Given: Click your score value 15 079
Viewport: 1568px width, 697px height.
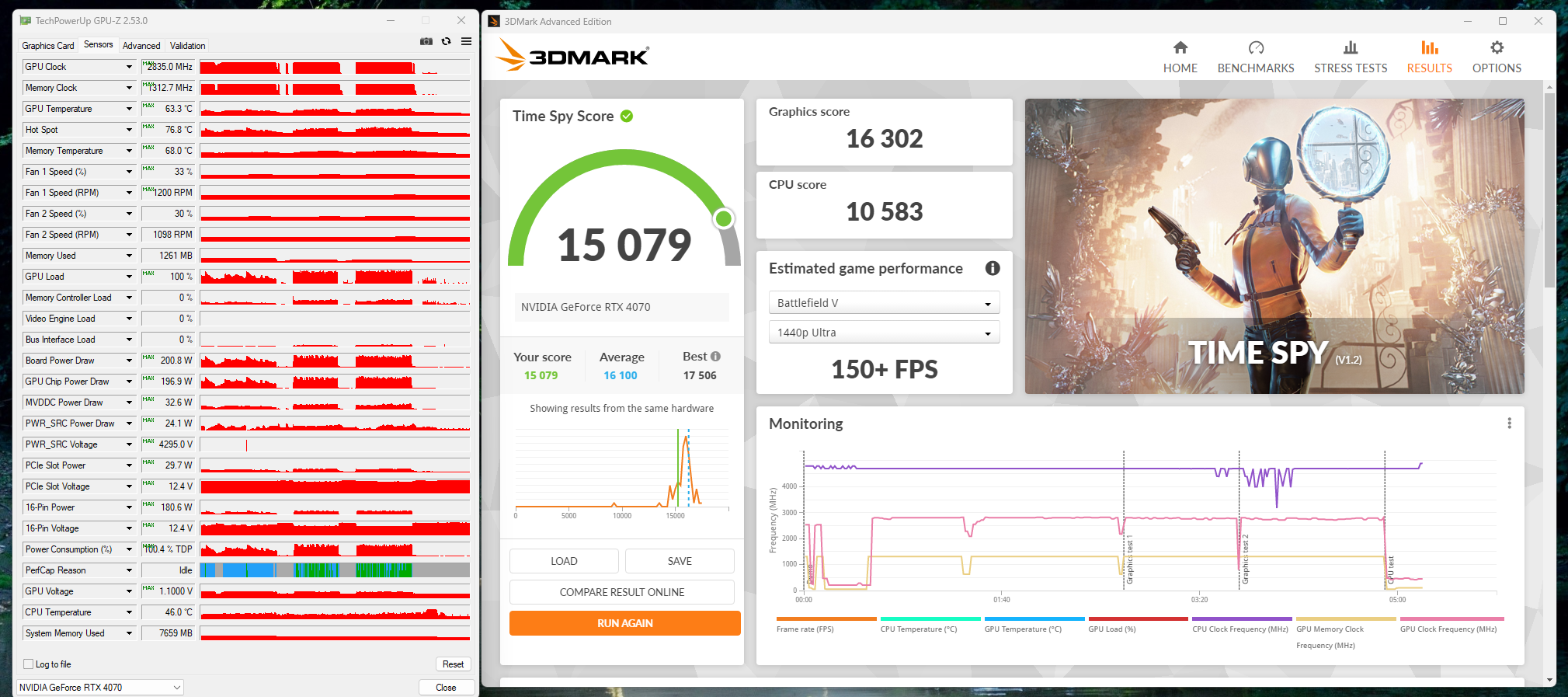Looking at the screenshot, I should point(541,375).
